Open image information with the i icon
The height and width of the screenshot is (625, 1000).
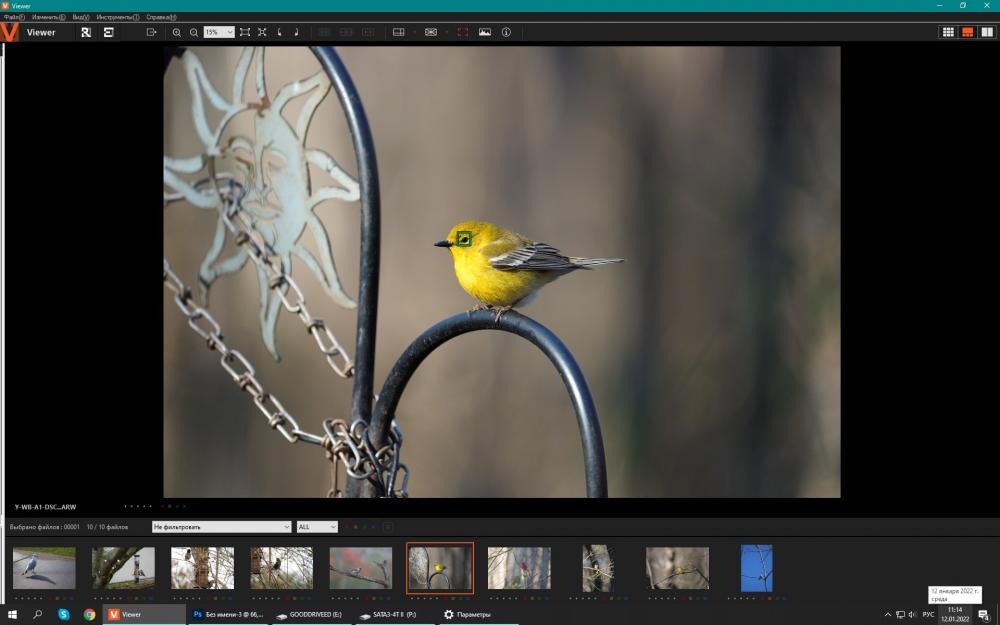pos(506,32)
